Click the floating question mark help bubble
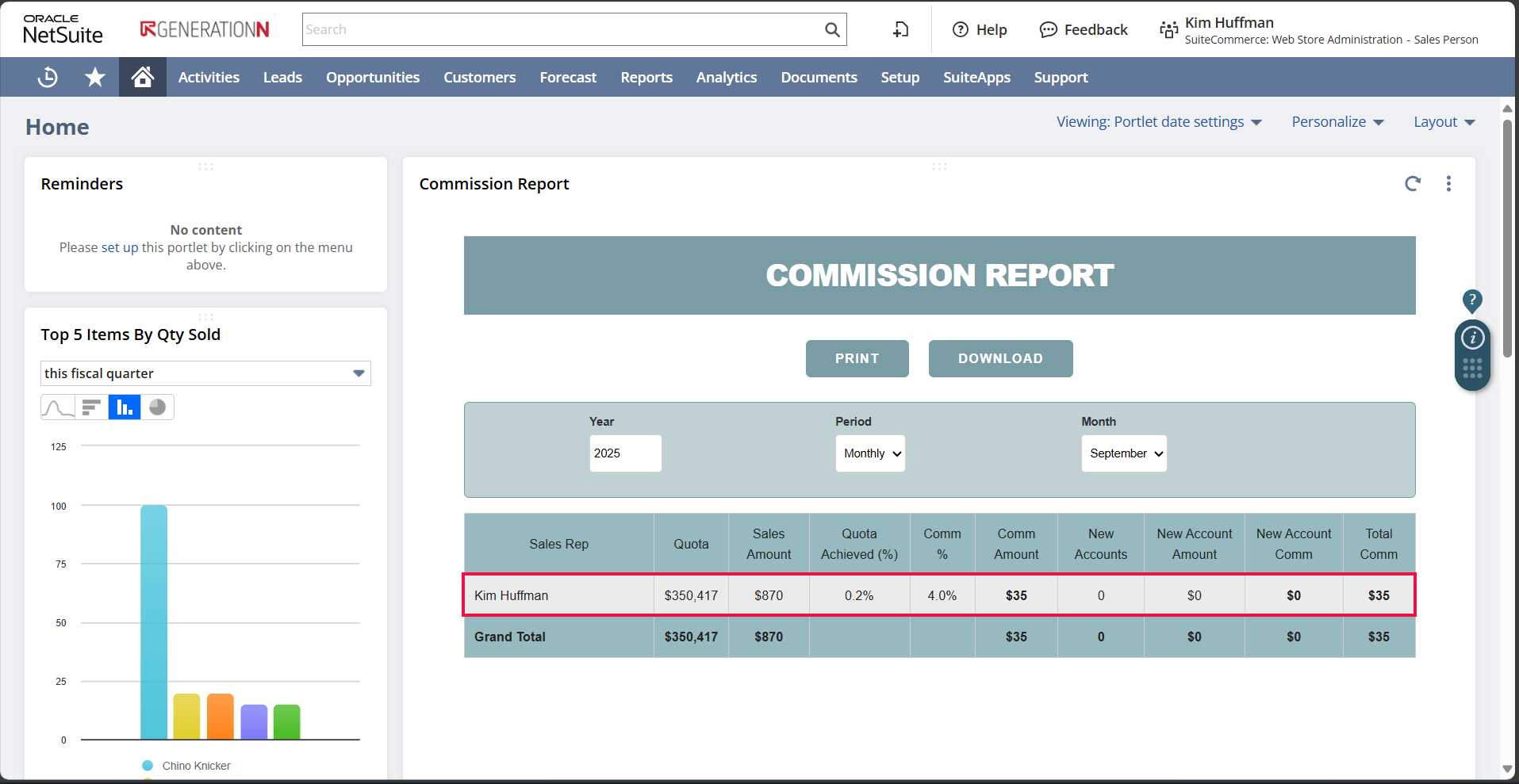Image resolution: width=1519 pixels, height=784 pixels. (1472, 300)
